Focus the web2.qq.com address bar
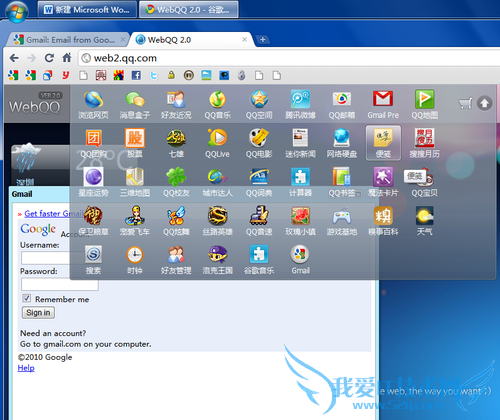 [x=289, y=58]
